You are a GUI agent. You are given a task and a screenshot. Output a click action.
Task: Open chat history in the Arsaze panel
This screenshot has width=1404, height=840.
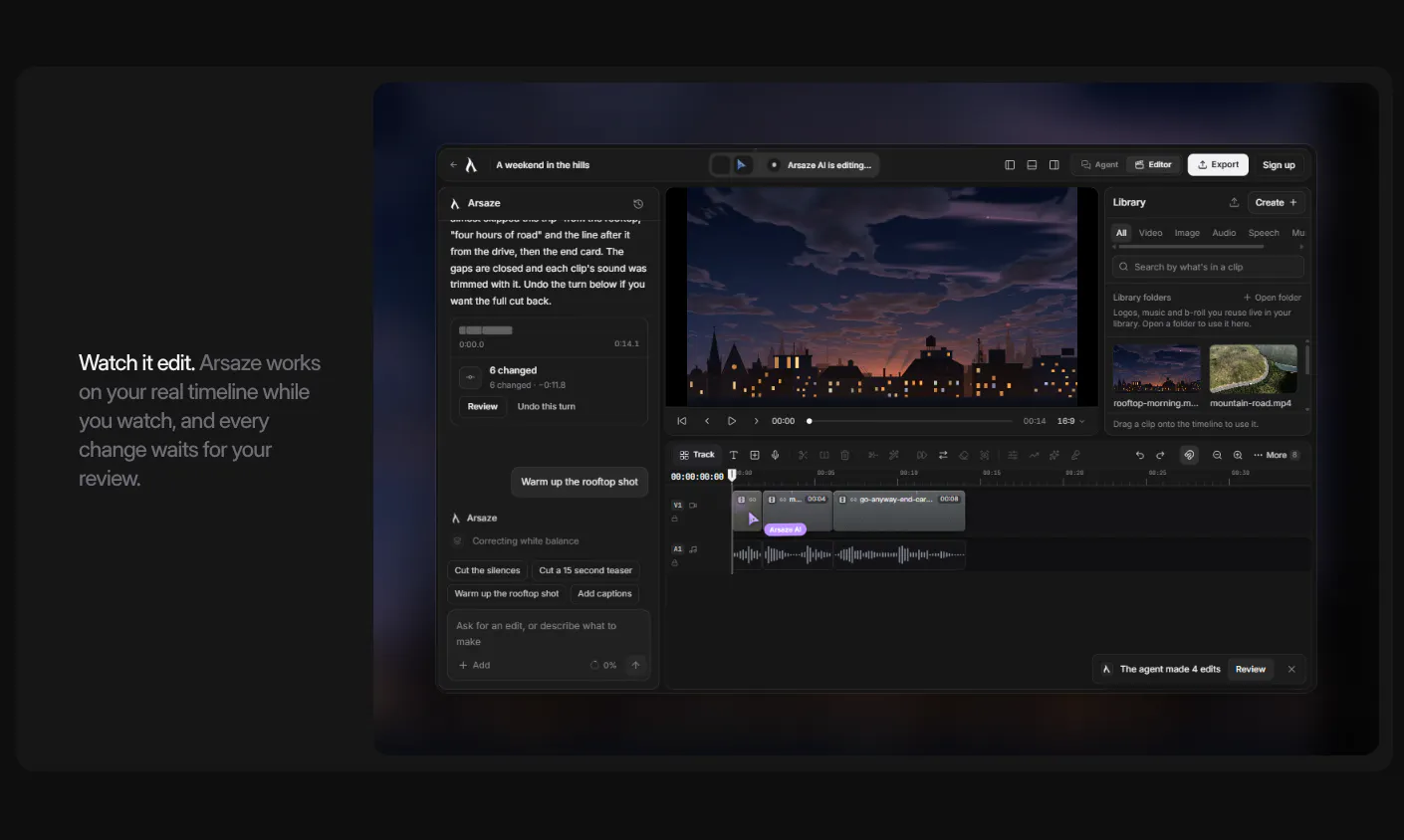638,203
